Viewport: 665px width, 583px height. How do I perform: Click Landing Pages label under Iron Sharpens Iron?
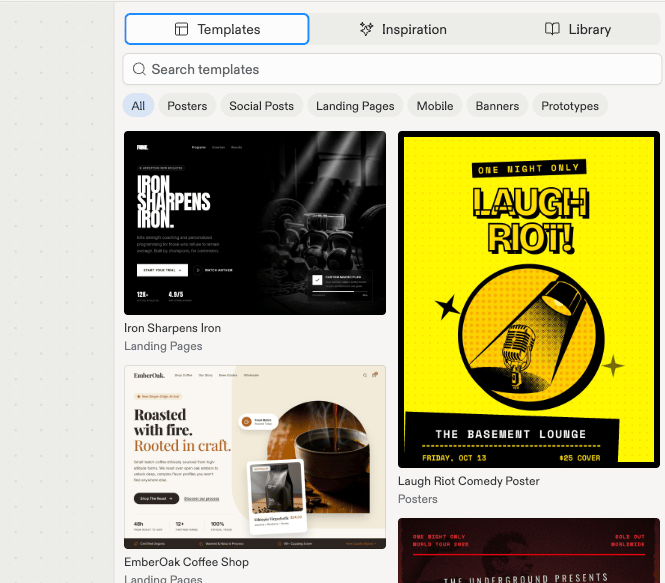163,346
